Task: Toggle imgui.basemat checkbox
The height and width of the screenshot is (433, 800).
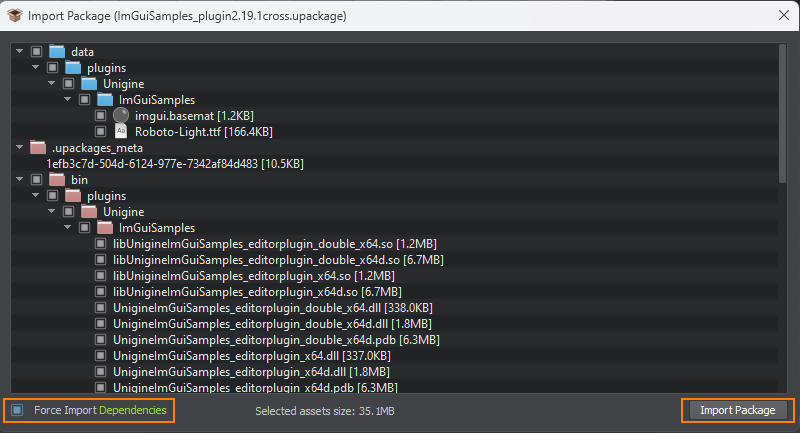Action: pyautogui.click(x=101, y=116)
